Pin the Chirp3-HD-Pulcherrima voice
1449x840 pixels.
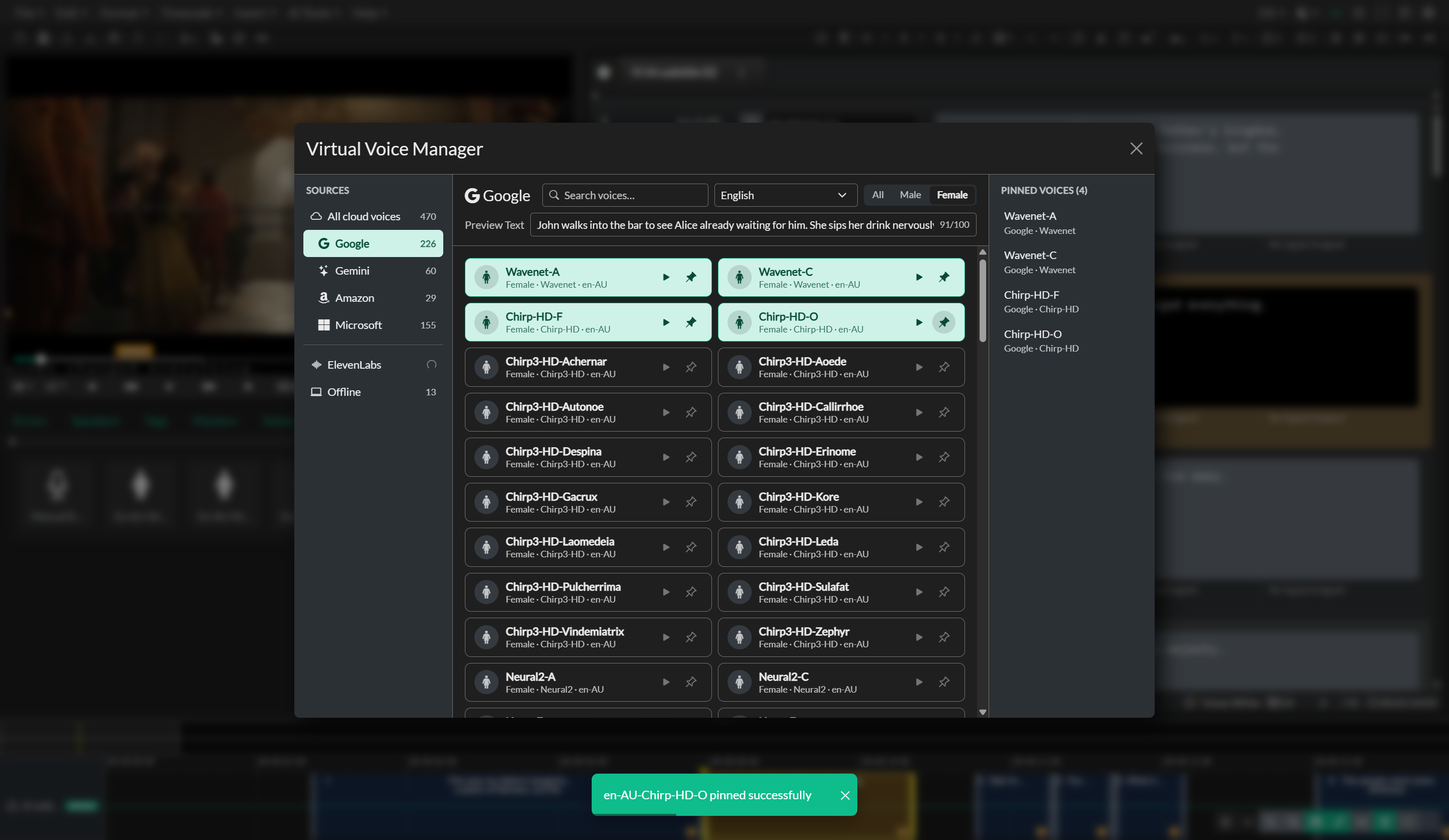[691, 592]
